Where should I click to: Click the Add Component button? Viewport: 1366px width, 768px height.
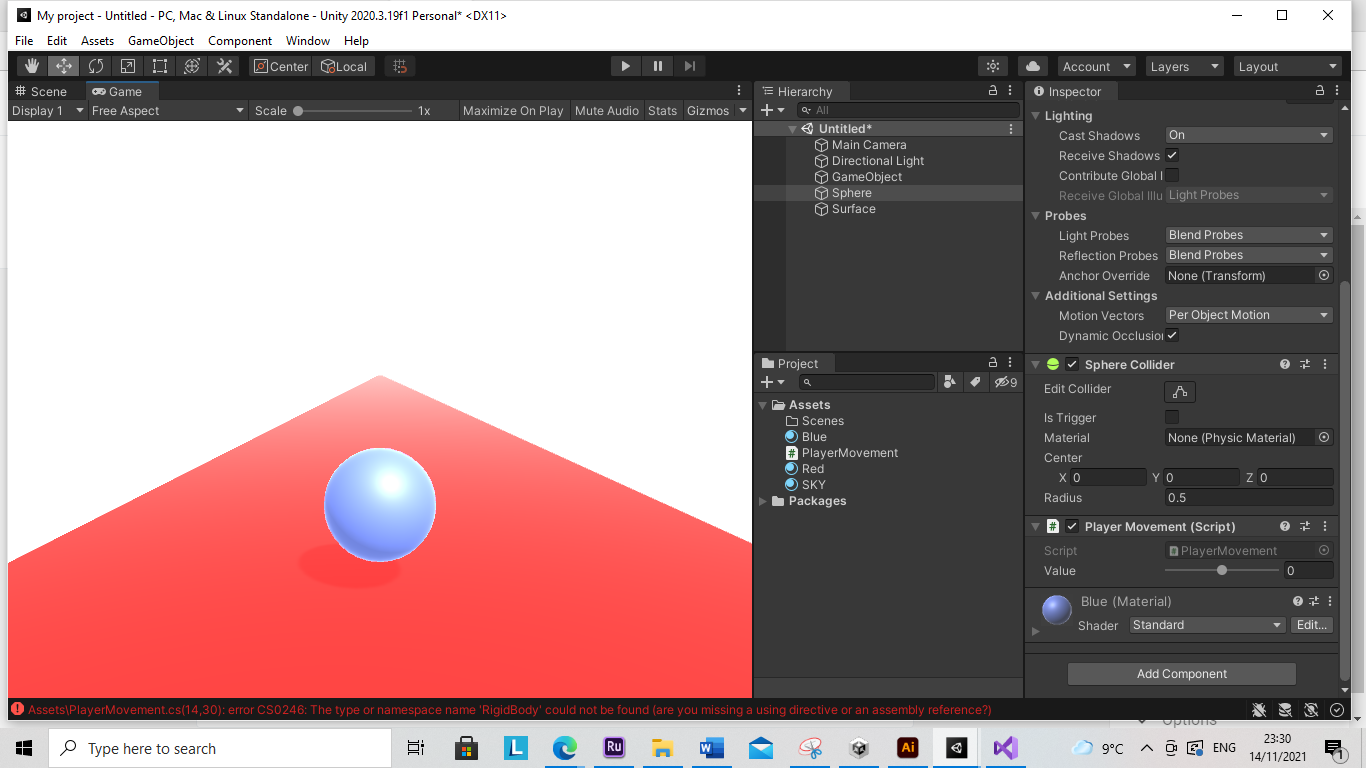click(1182, 673)
